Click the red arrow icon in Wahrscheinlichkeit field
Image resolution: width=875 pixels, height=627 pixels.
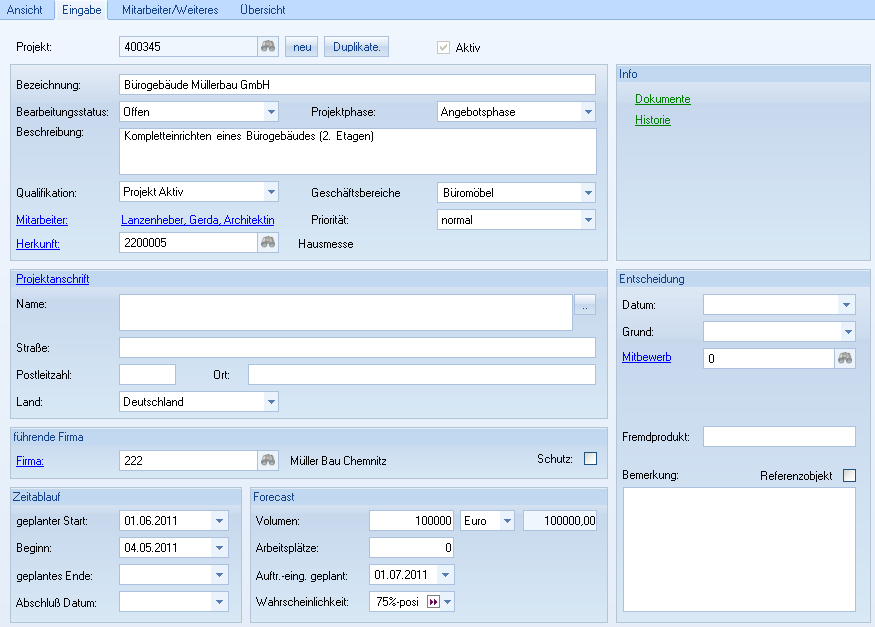tap(434, 602)
